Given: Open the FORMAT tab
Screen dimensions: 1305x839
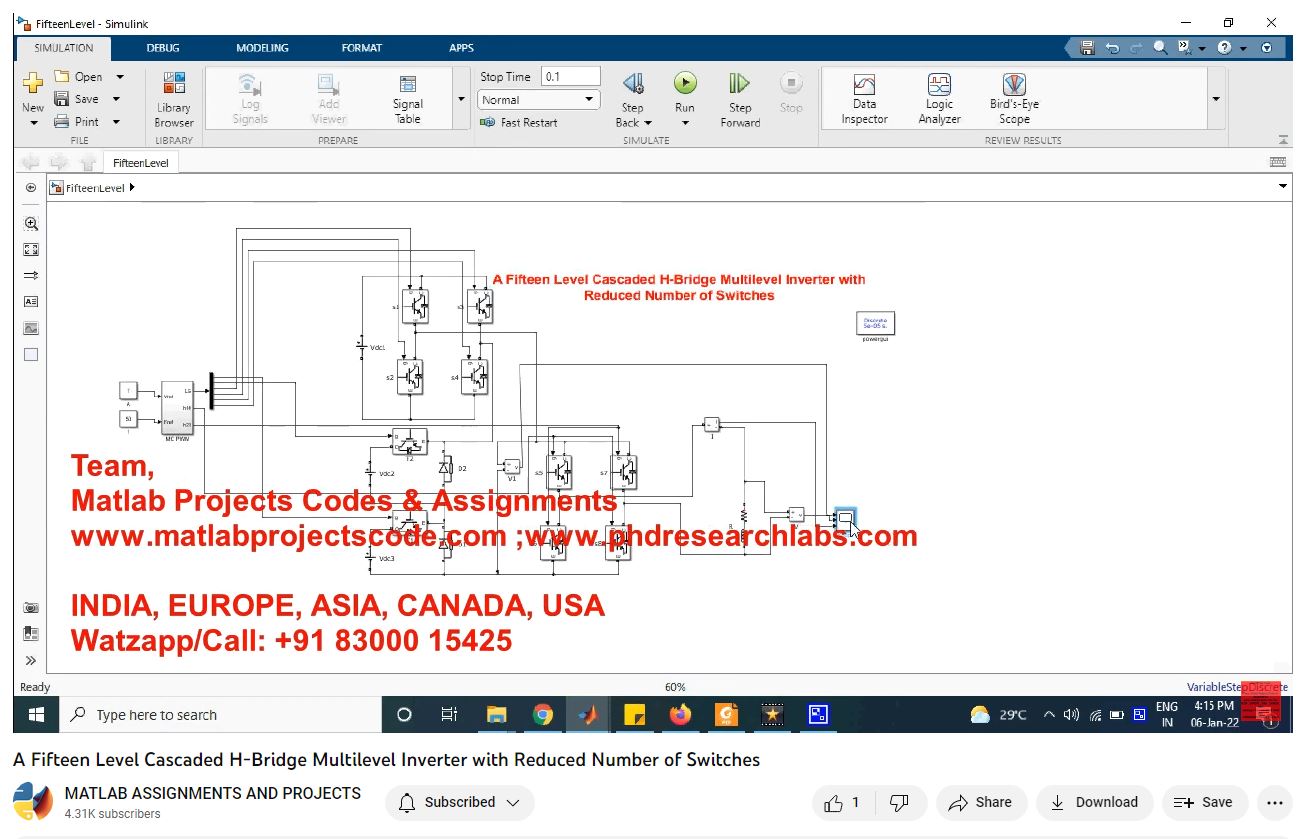Looking at the screenshot, I should coord(361,48).
